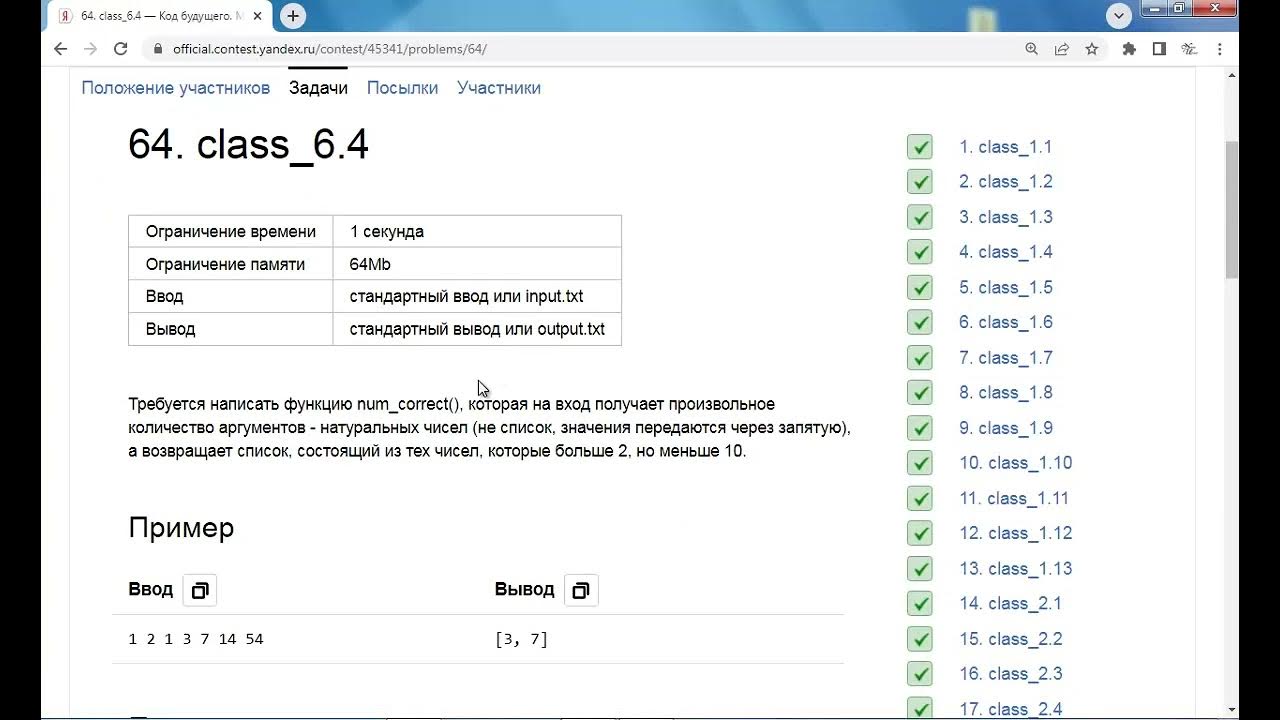
Task: Click the стандартный вывод или output.txt cell
Action: [477, 329]
